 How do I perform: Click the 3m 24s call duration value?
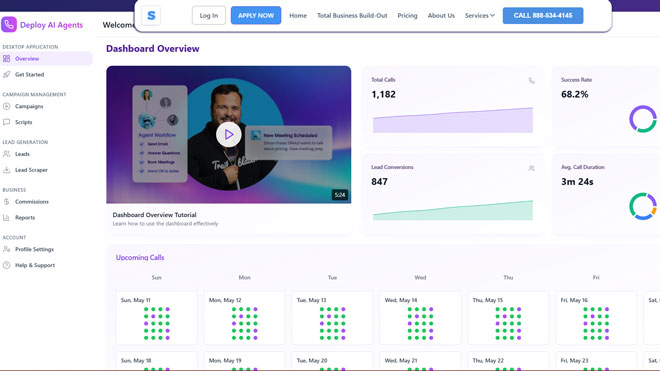[x=577, y=181]
